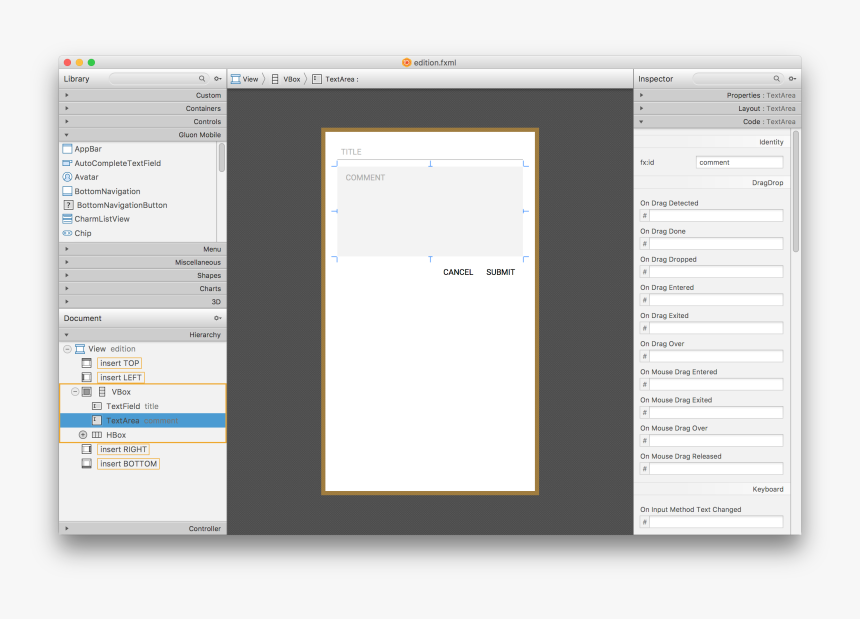Edit the fx:id field containing comment
Viewport: 860px width, 619px height.
point(739,162)
